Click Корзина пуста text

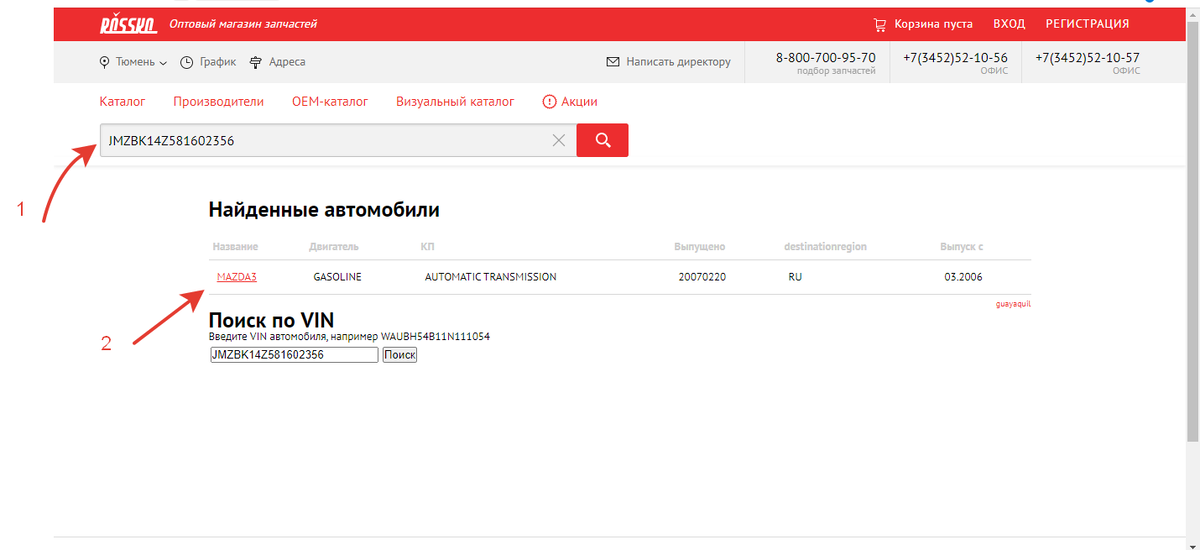933,24
